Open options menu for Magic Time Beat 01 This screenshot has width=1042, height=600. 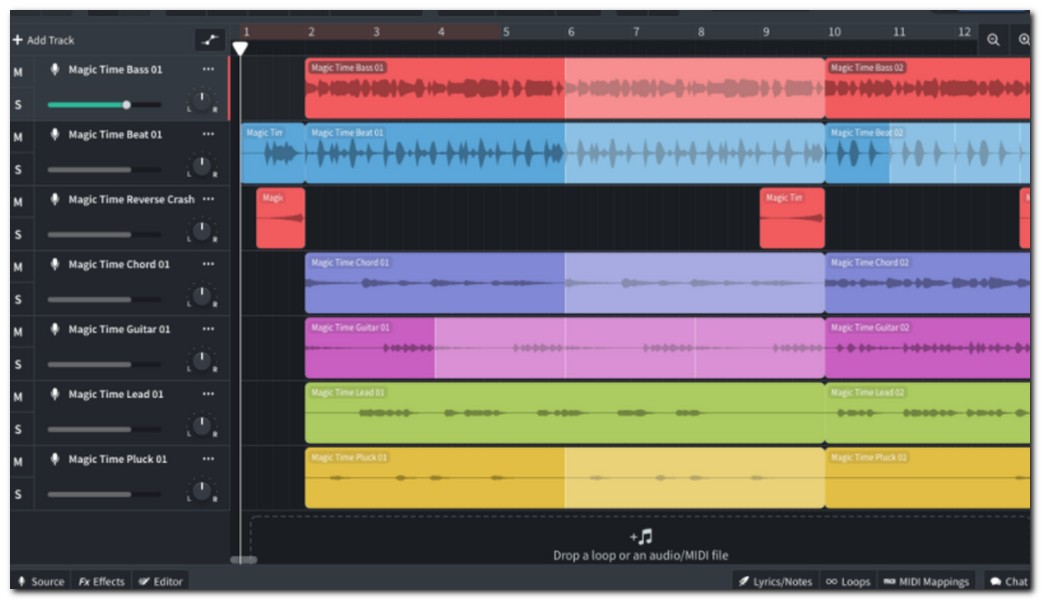tap(208, 134)
